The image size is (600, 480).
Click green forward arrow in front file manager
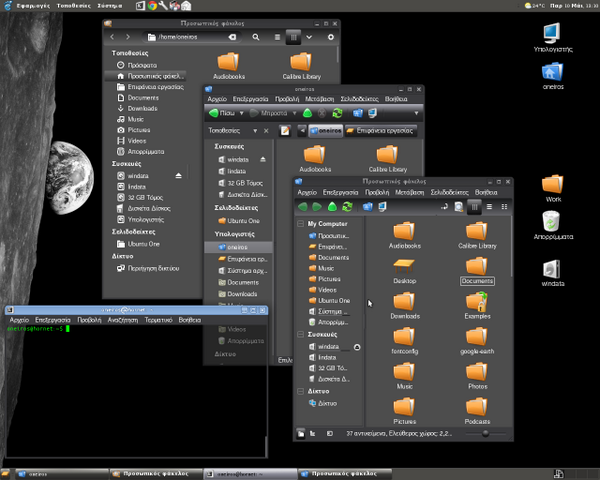[x=317, y=207]
